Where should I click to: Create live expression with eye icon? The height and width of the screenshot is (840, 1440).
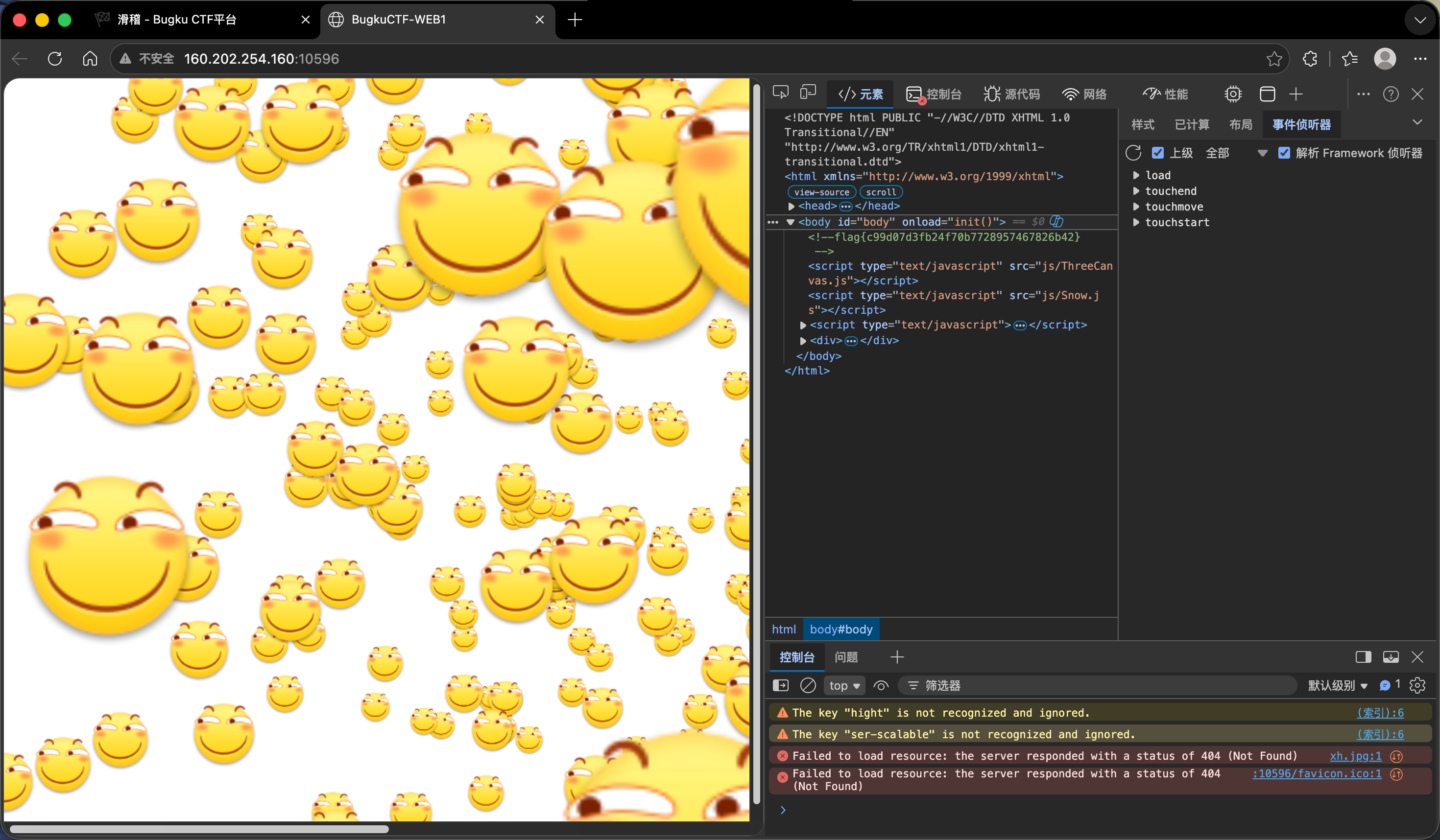pos(881,685)
